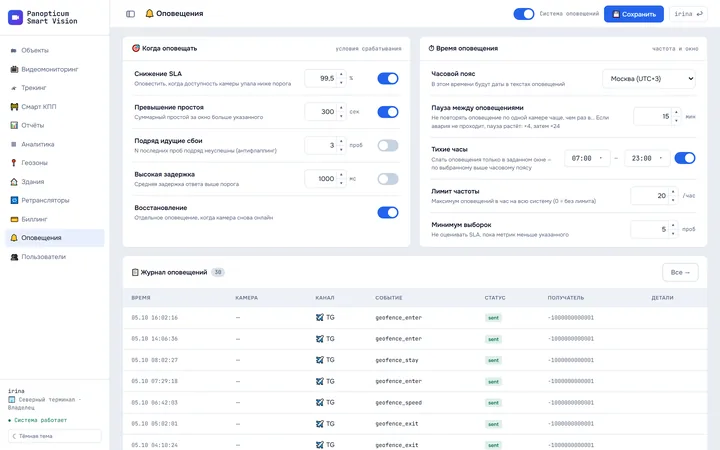720x450 pixels.
Task: Enable the Подряд идущие сбои toggle
Action: (x=388, y=146)
